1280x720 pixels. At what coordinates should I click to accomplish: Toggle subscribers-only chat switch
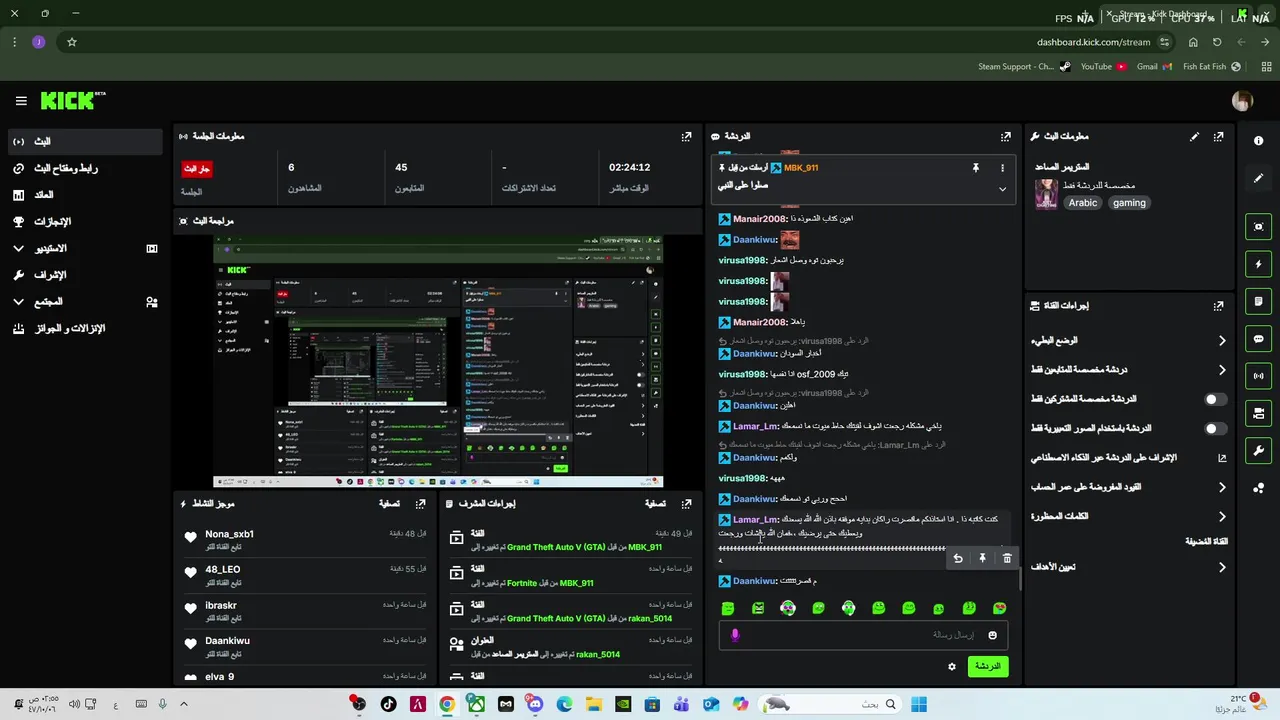1214,399
